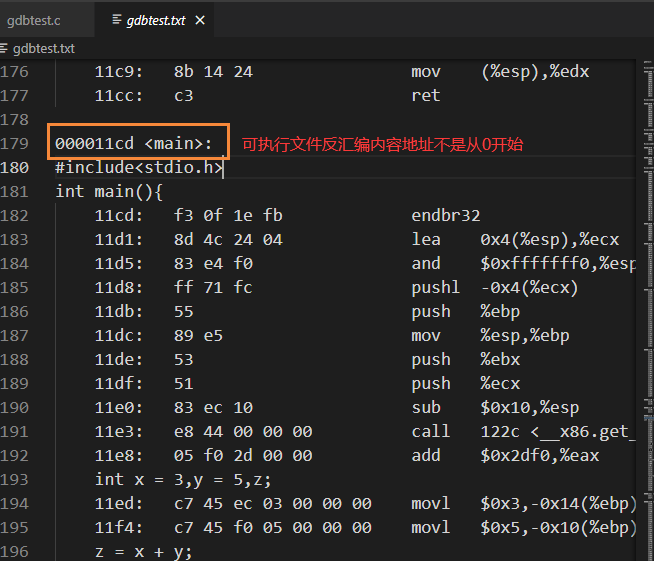The width and height of the screenshot is (654, 561).
Task: Select line number 177 in gutter
Action: click(x=15, y=96)
